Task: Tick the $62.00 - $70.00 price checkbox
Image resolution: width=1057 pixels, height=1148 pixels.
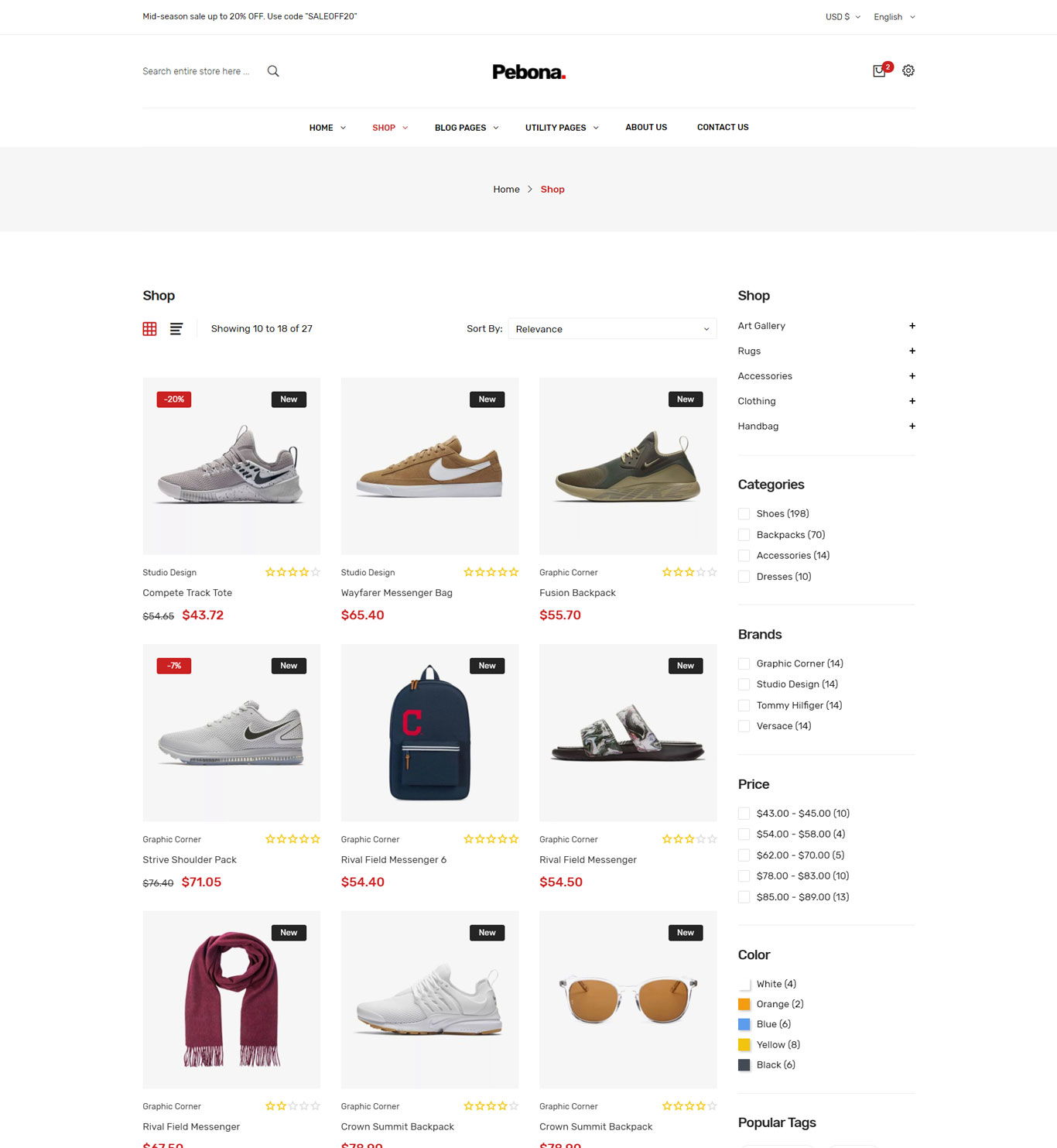Action: coord(744,855)
